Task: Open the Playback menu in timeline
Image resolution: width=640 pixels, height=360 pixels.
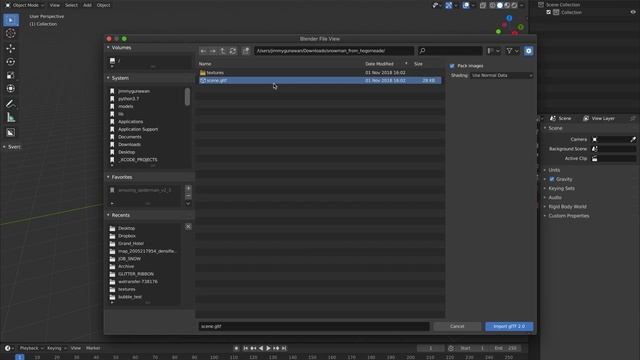Action: point(31,348)
